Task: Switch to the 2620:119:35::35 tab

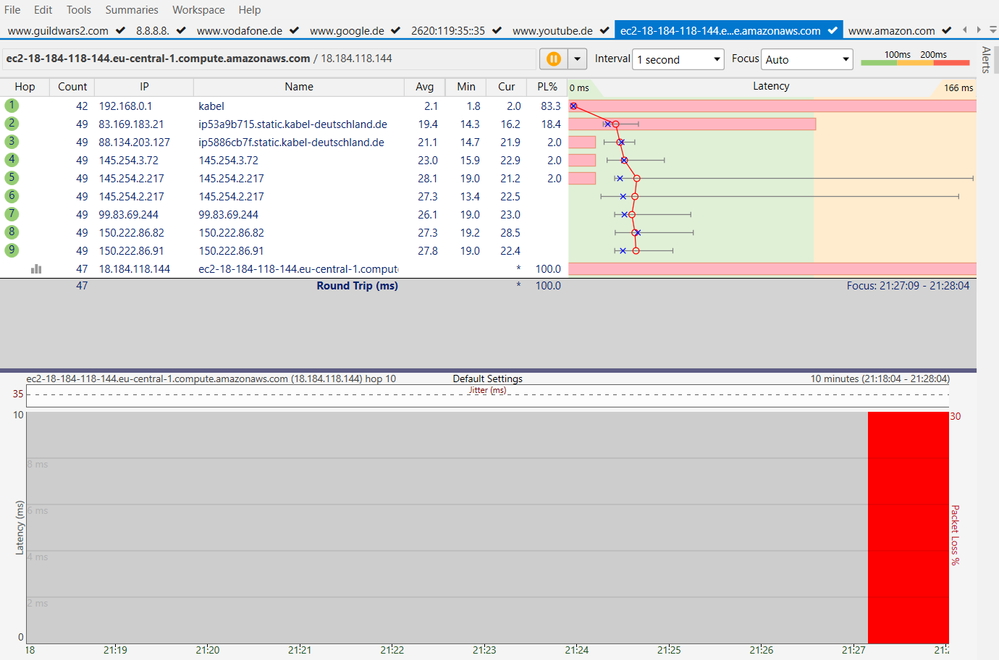Action: tap(456, 30)
